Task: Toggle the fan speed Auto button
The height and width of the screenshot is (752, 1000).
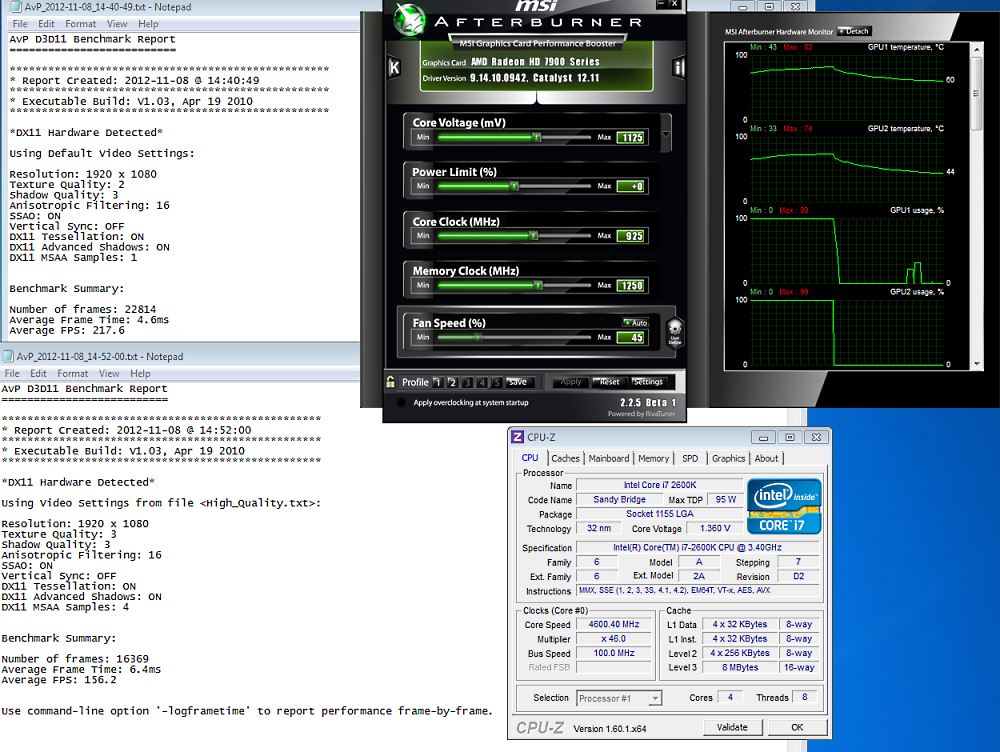Action: 635,322
